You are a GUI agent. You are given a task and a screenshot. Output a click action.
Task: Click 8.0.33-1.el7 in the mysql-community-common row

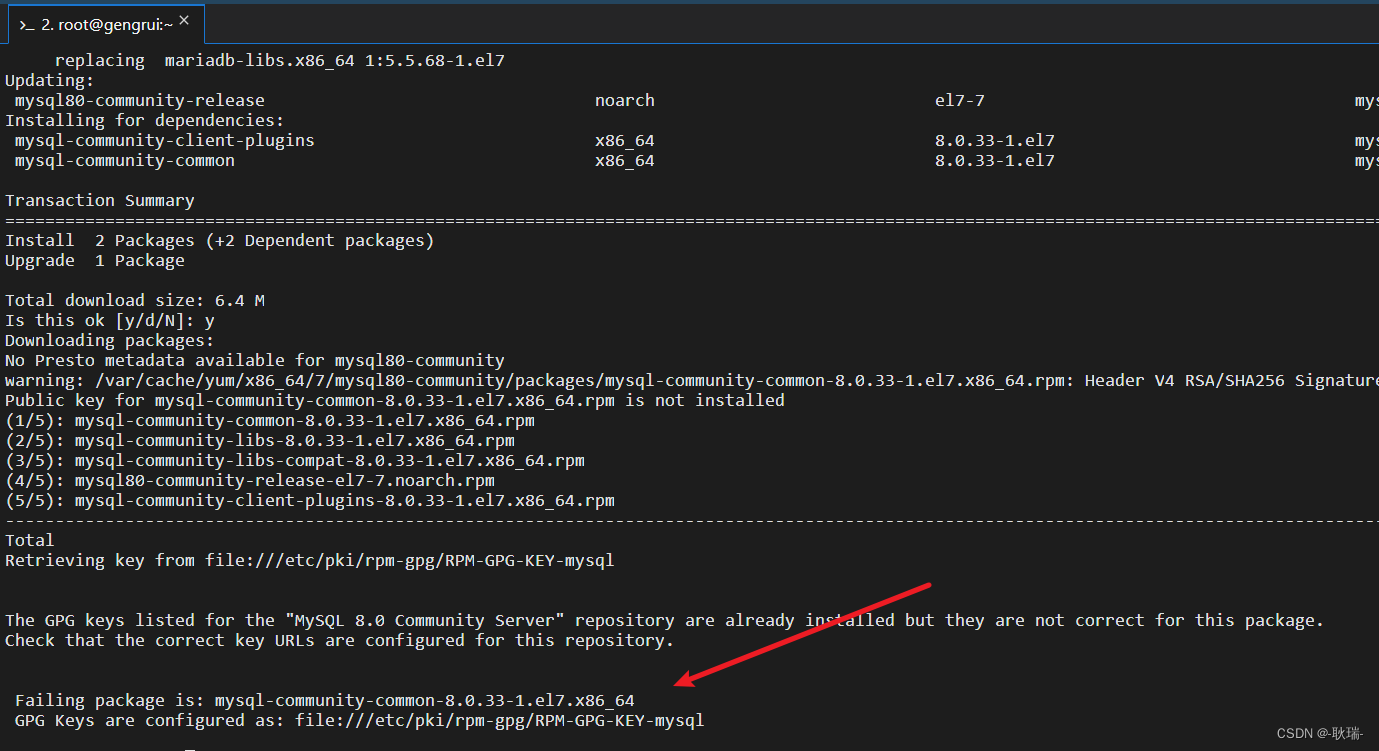995,161
